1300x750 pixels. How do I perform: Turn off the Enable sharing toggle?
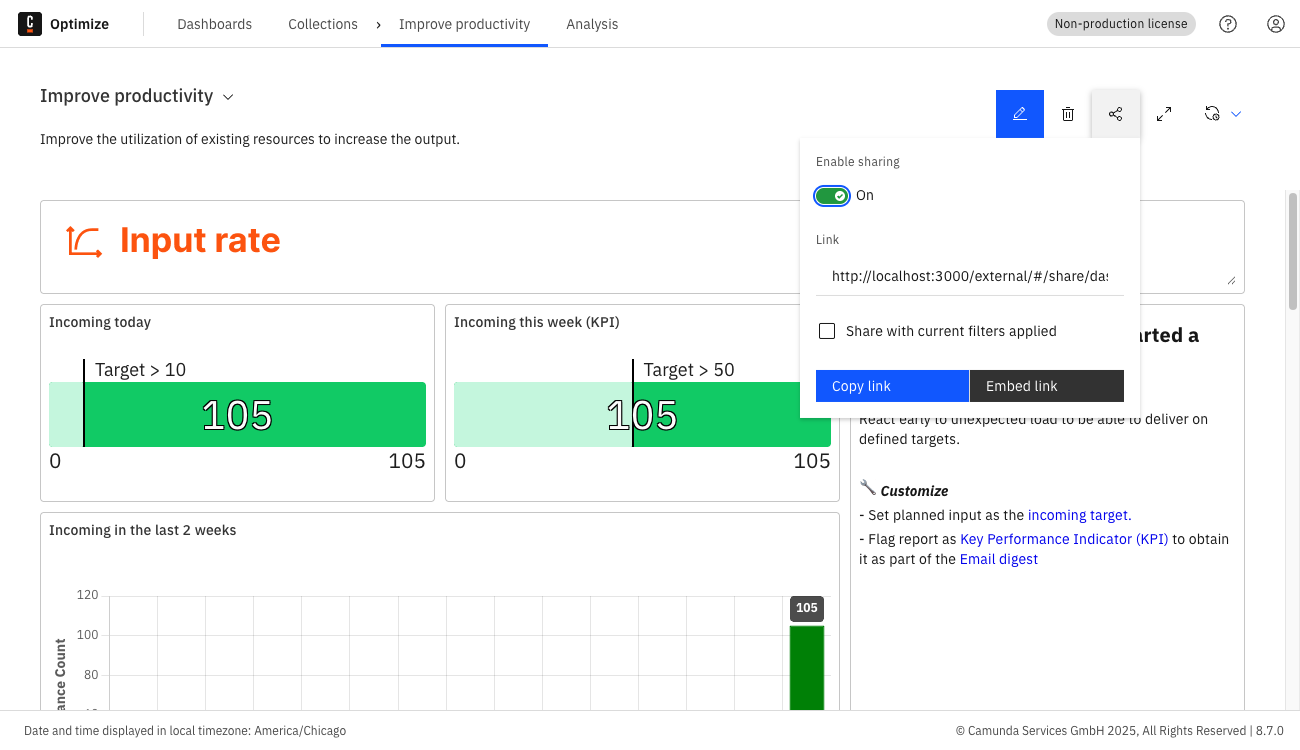[832, 195]
